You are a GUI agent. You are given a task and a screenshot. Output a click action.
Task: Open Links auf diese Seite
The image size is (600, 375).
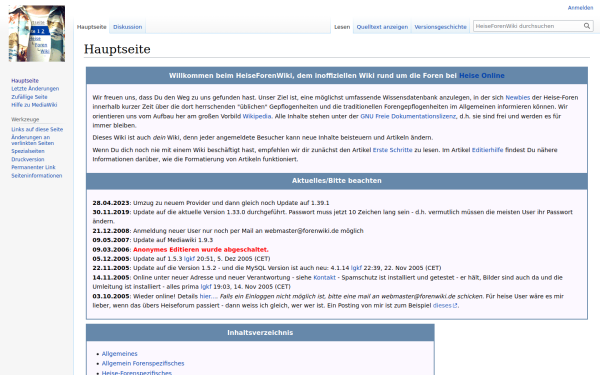pyautogui.click(x=37, y=129)
